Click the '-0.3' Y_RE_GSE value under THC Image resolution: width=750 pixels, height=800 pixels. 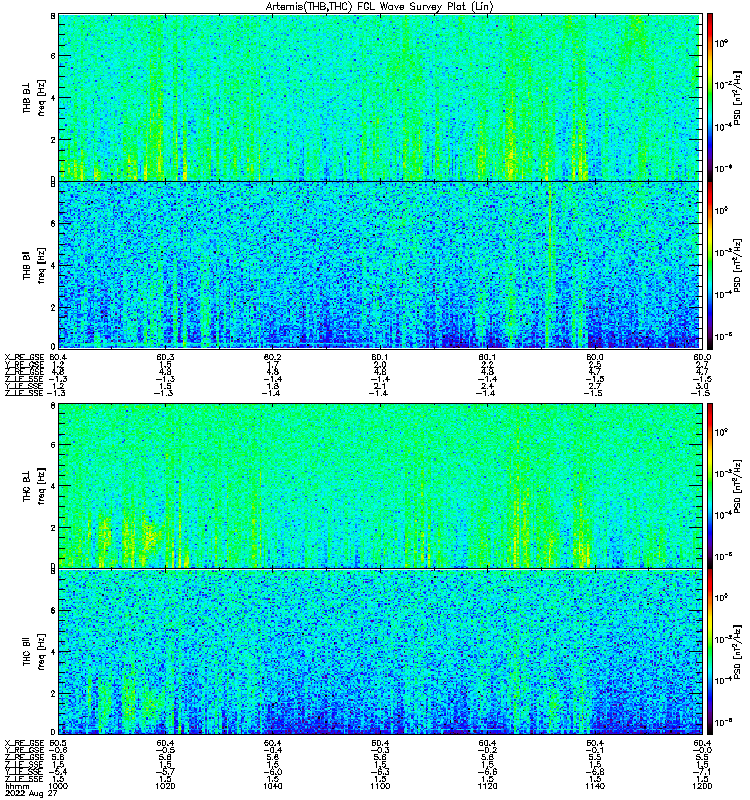point(380,750)
